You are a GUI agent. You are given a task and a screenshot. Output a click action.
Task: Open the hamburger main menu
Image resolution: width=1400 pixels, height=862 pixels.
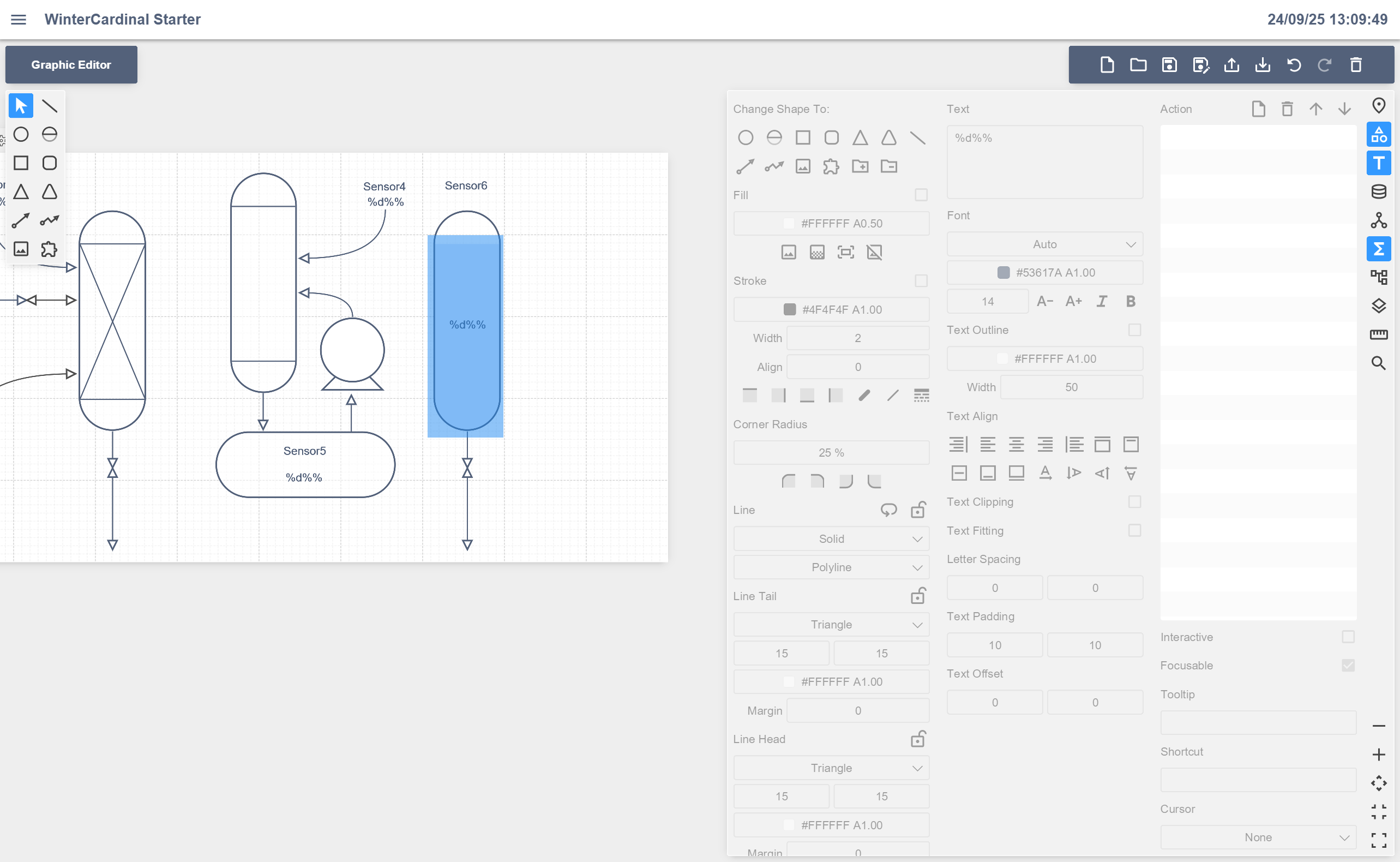point(19,20)
